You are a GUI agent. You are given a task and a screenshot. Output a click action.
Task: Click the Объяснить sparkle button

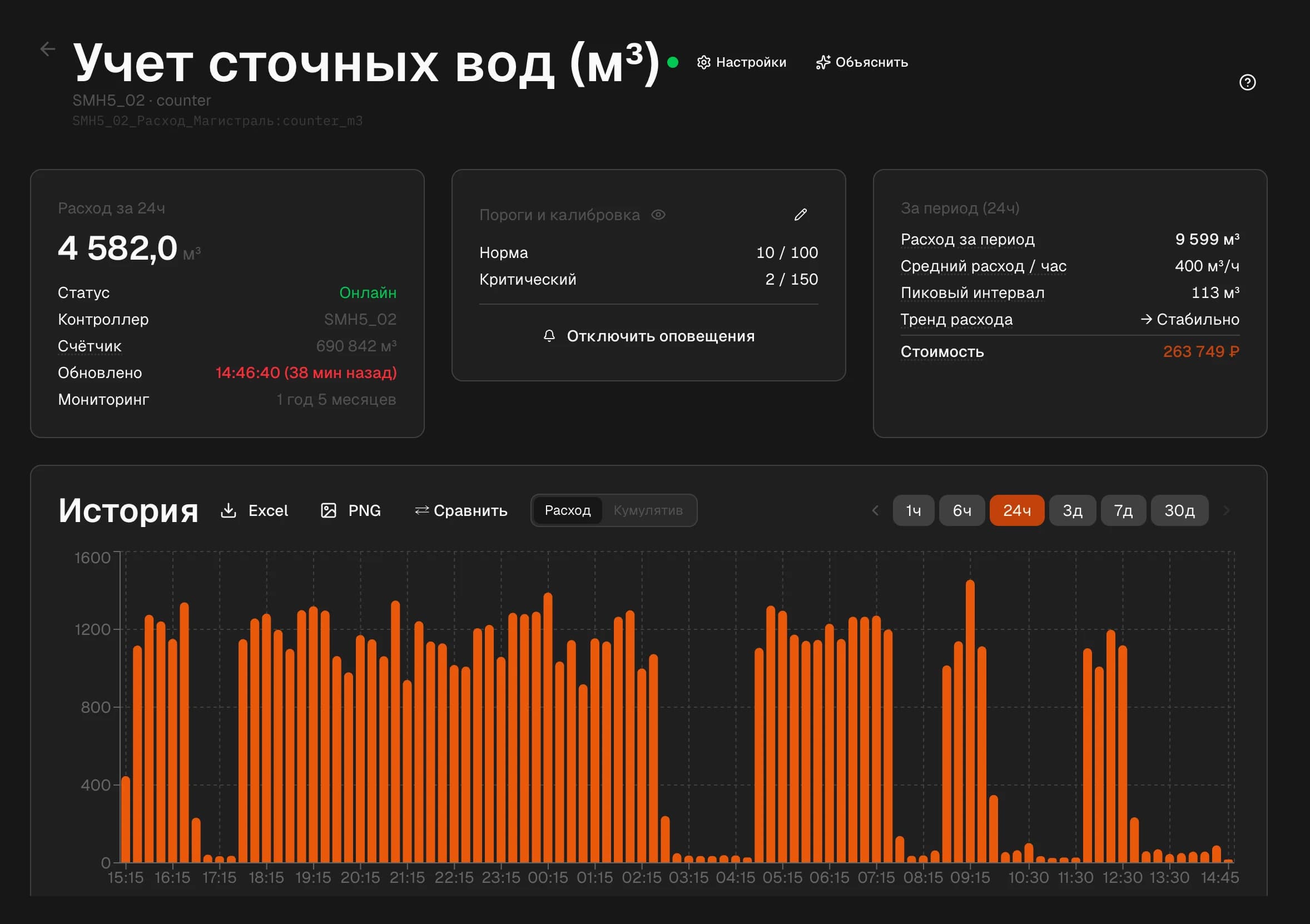tap(861, 62)
